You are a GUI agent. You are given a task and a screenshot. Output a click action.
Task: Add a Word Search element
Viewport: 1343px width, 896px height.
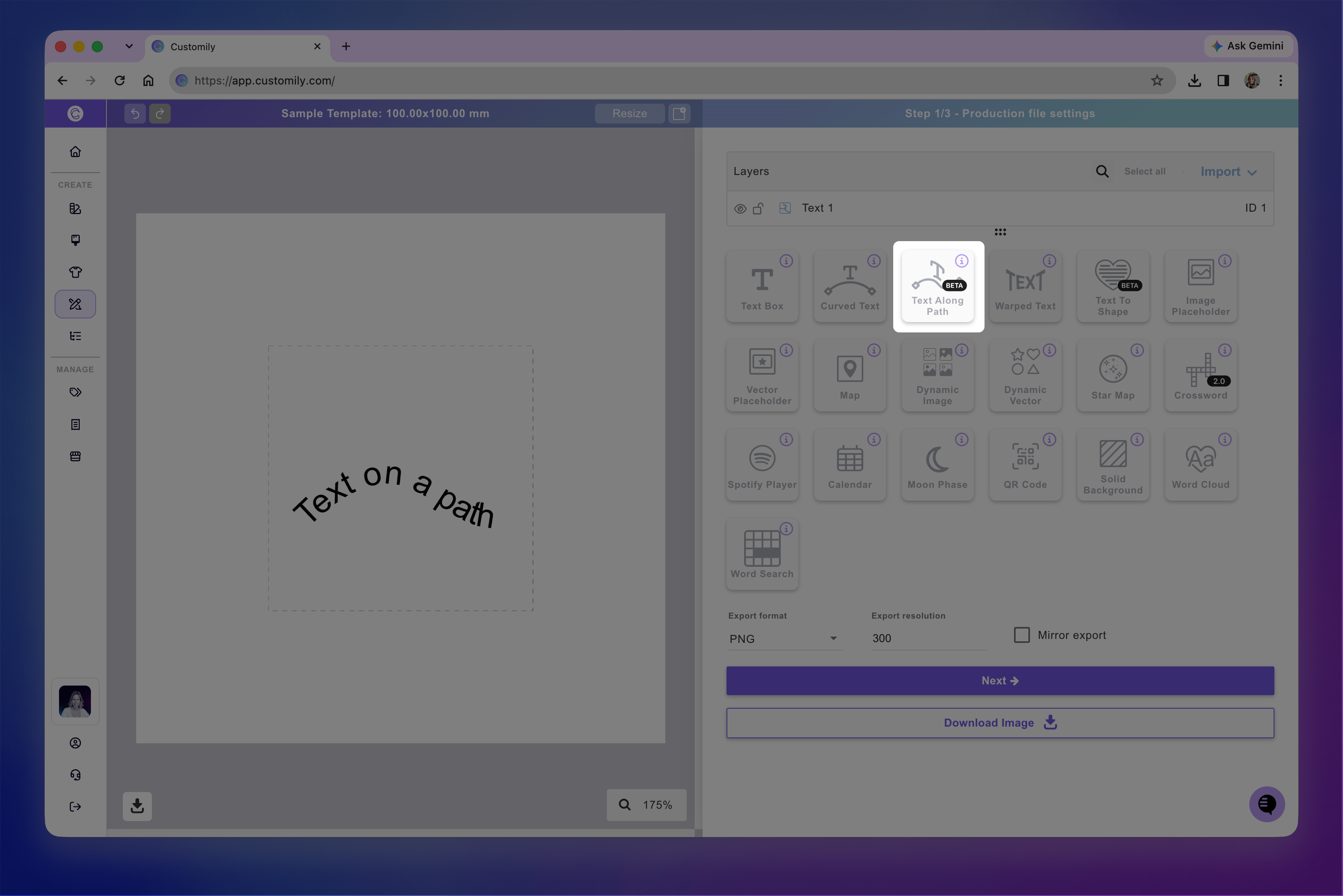pos(762,554)
